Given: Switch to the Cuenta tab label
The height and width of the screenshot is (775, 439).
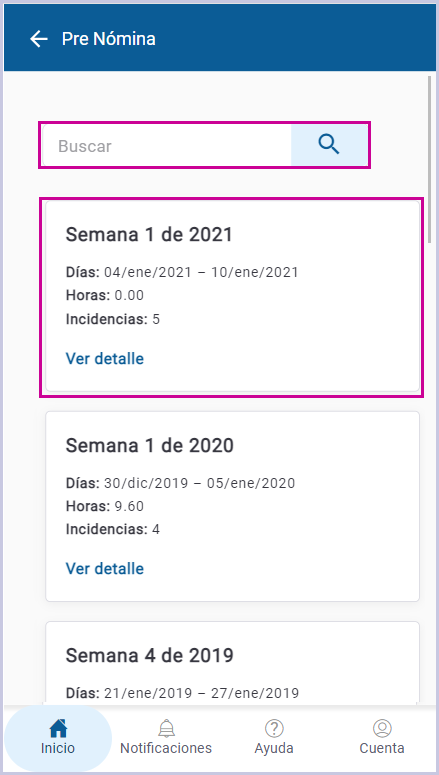Looking at the screenshot, I should click(382, 748).
